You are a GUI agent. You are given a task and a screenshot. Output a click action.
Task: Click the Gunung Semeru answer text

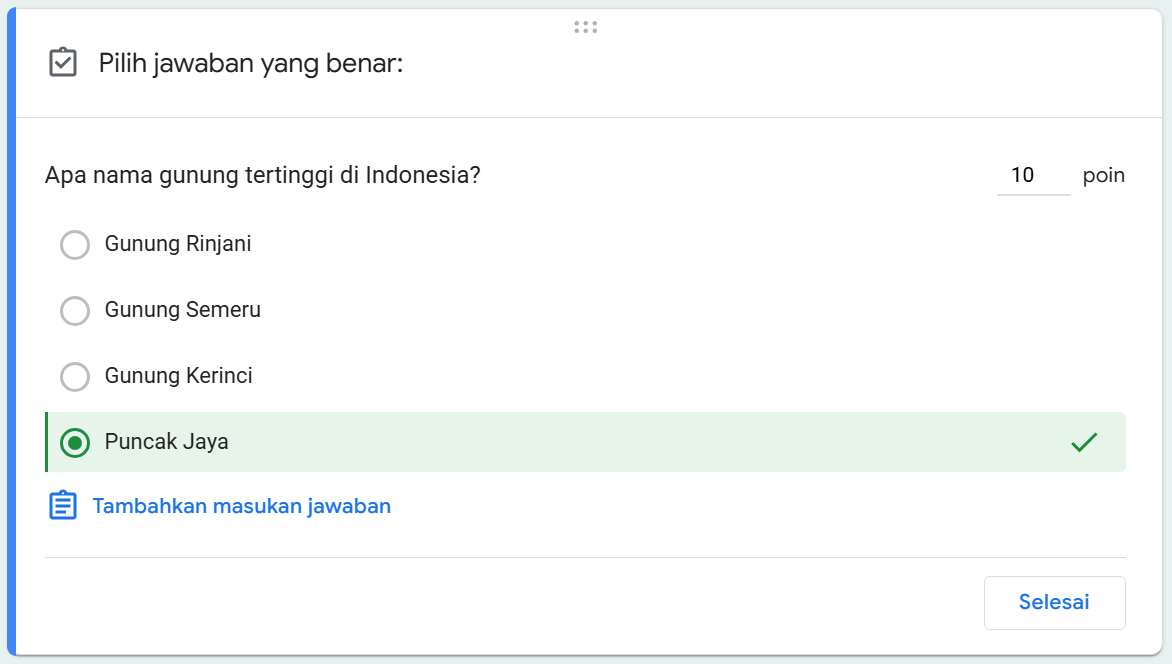pyautogui.click(x=182, y=310)
